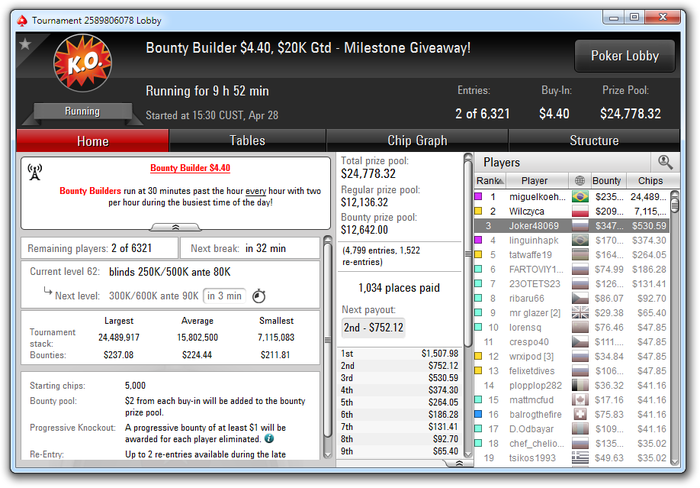This screenshot has width=700, height=488.
Task: Click the blue color tag for balrogthefire
Action: coord(478,414)
